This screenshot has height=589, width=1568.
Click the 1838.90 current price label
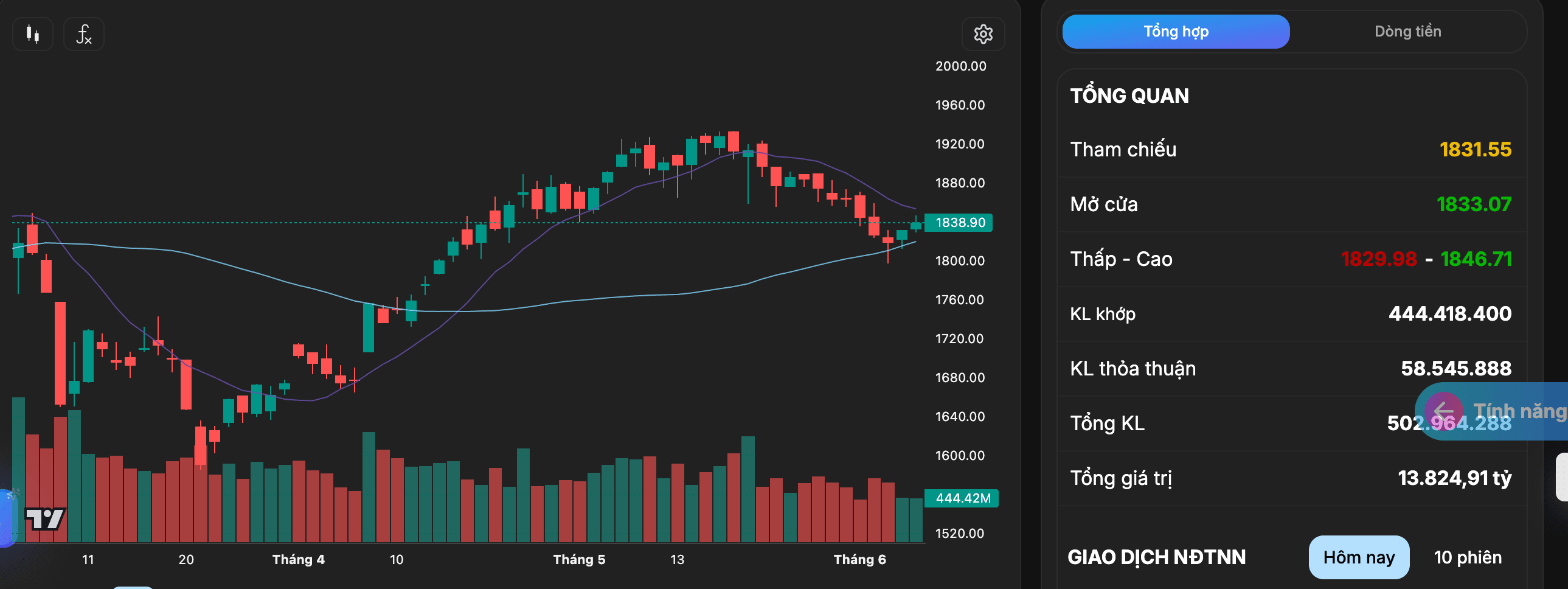959,222
